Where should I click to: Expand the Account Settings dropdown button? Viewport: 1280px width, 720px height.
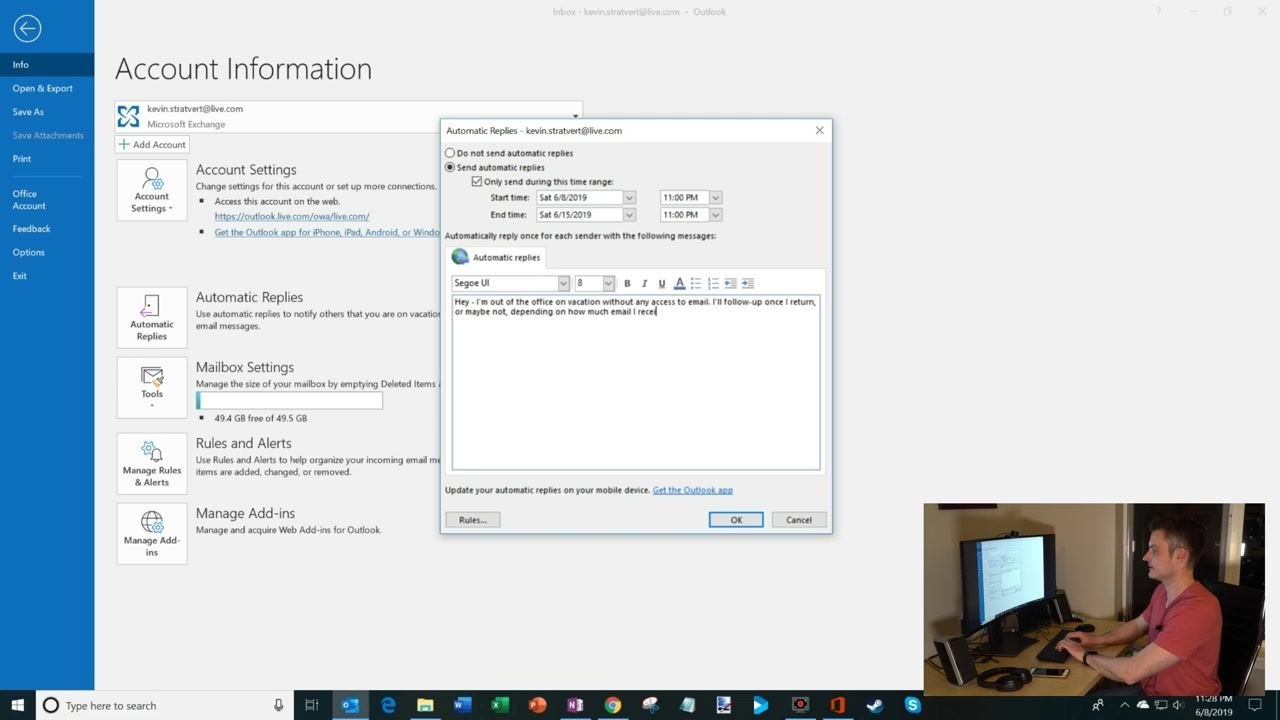tap(152, 190)
